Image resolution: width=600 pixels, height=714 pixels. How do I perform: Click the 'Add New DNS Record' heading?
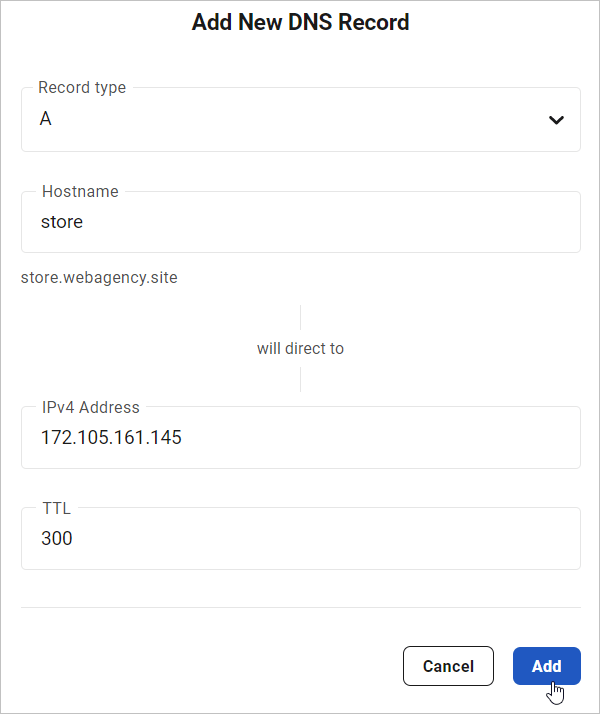coord(300,22)
